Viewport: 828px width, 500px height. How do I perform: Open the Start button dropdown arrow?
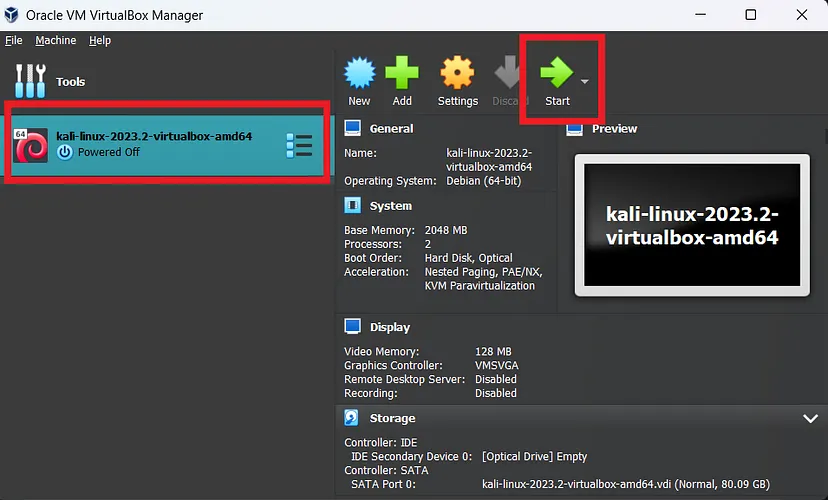585,81
